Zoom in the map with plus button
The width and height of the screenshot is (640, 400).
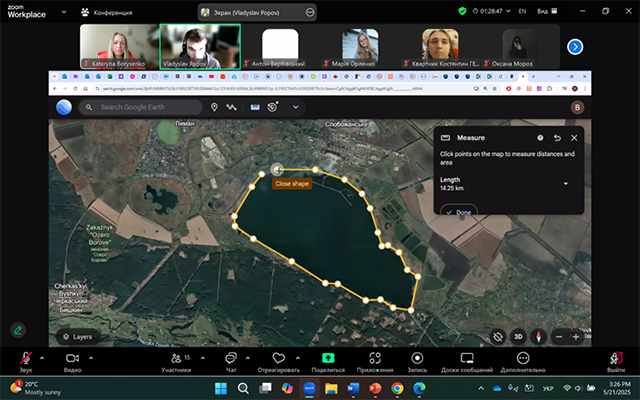click(576, 337)
